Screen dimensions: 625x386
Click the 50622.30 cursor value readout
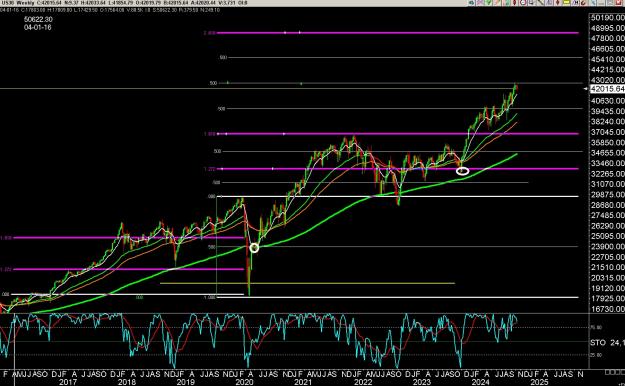(38, 19)
